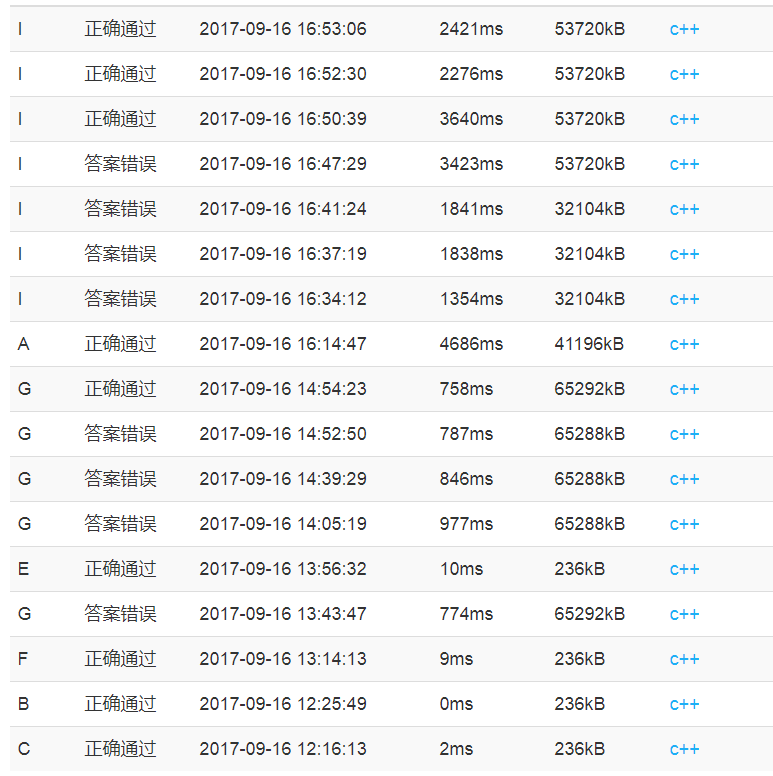The width and height of the screenshot is (773, 776).
Task: Open c++ source for the 16:47:29 submission
Action: tap(684, 164)
